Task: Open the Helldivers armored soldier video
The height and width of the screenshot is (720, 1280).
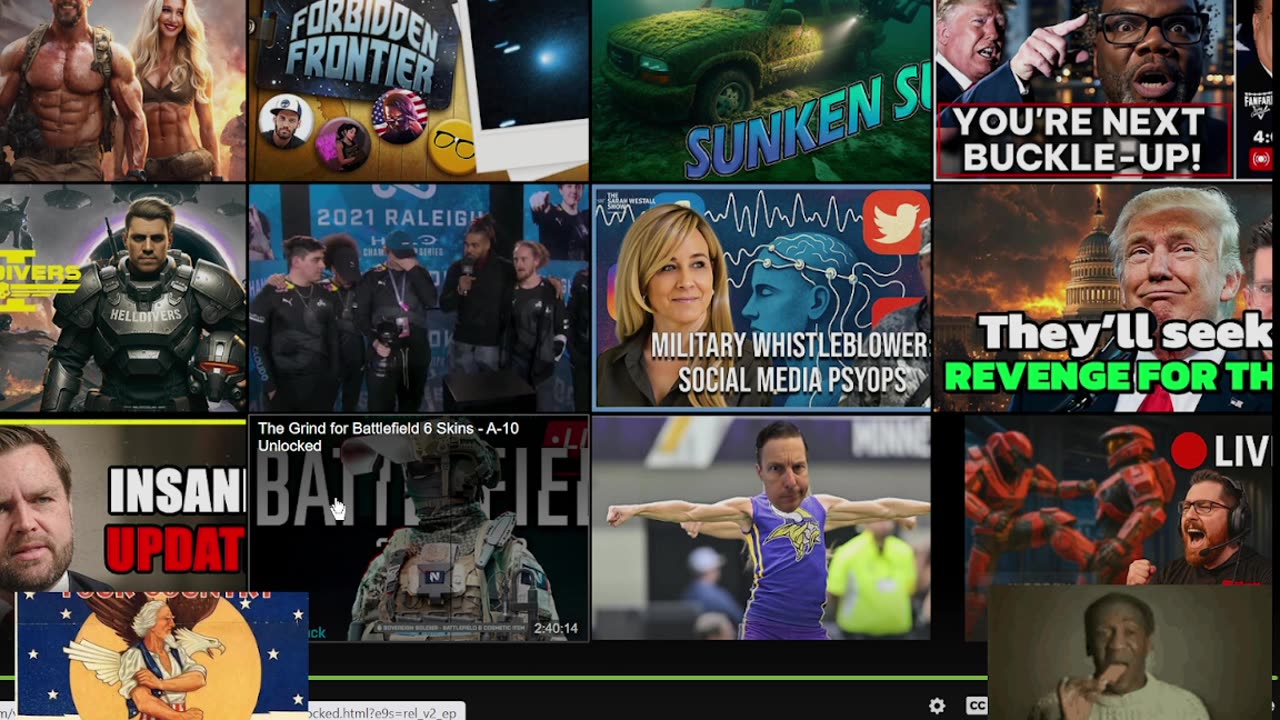Action: (123, 298)
